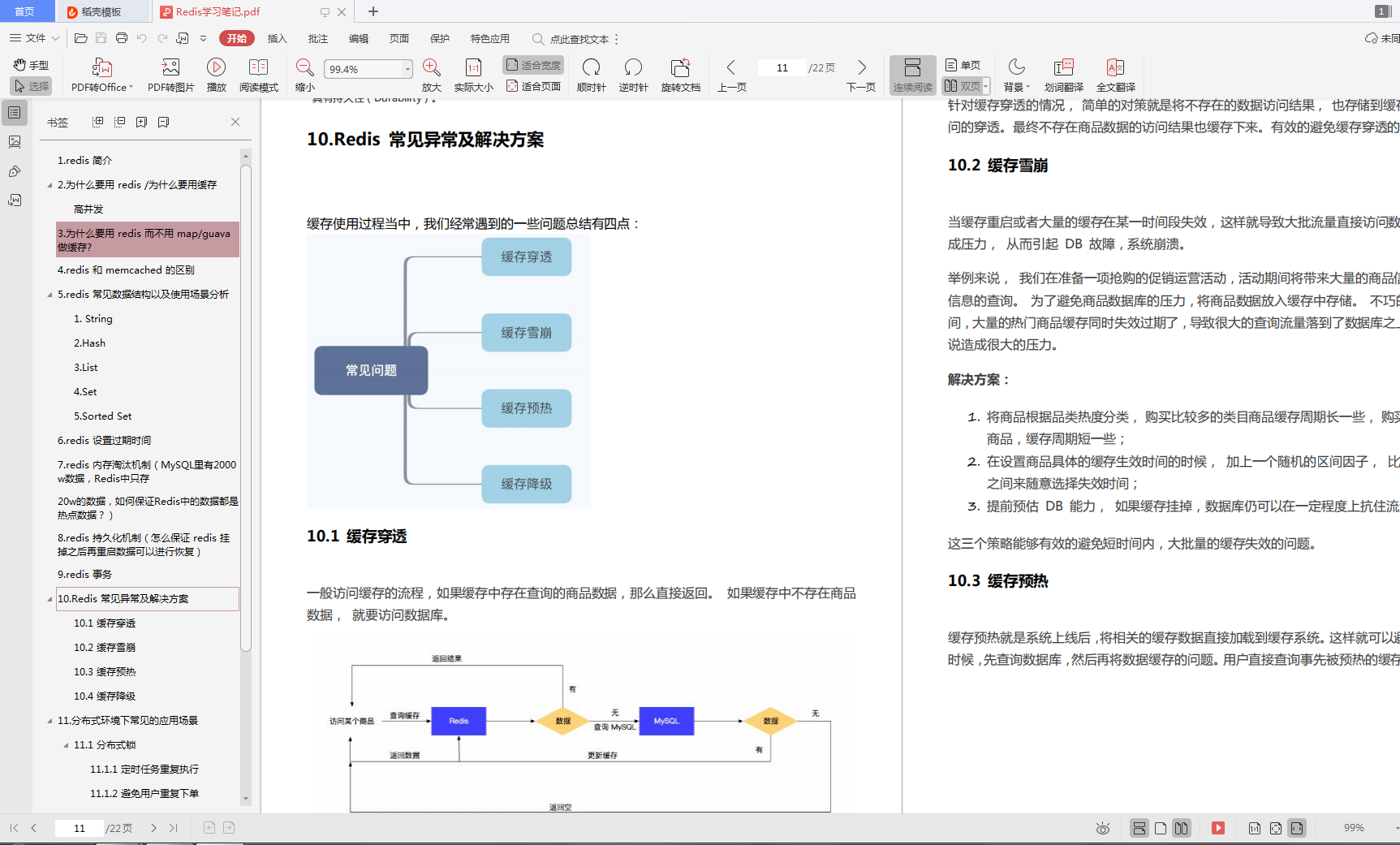Expand quick toolbar customize arrow
Screen dimensions: 1400x845
pos(203,38)
